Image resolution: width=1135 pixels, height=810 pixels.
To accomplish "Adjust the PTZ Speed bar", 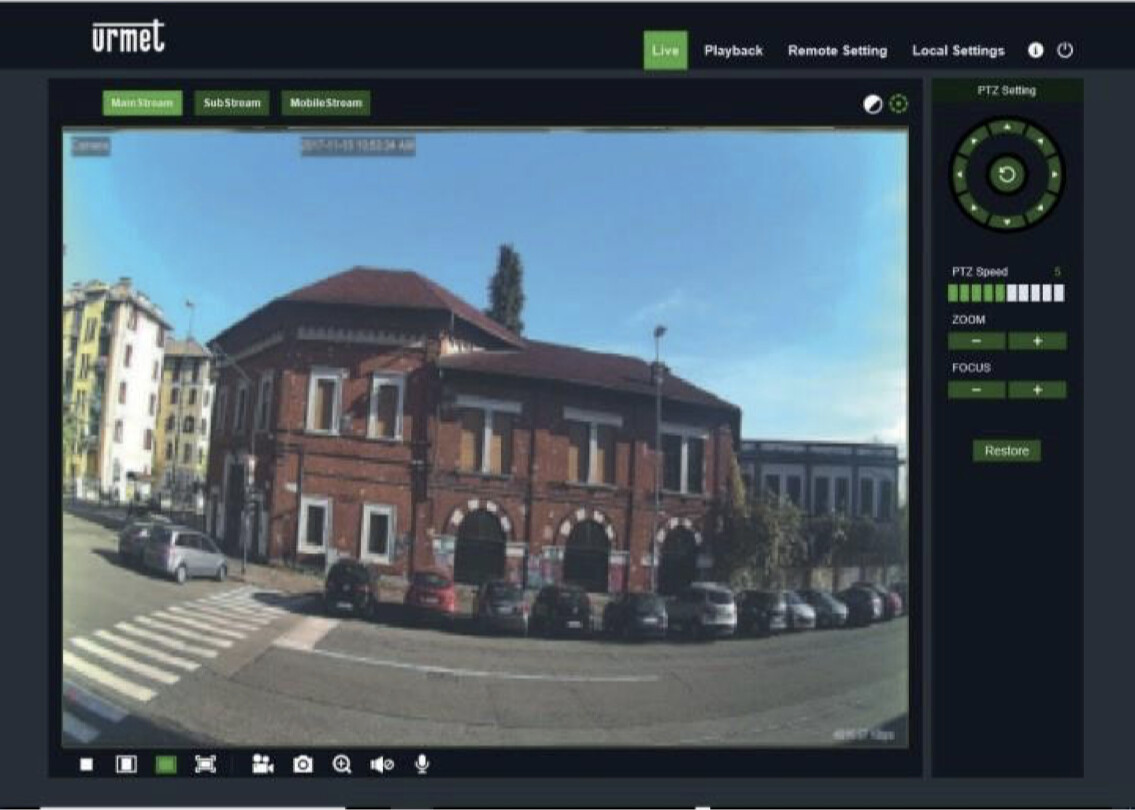I will (x=1006, y=293).
